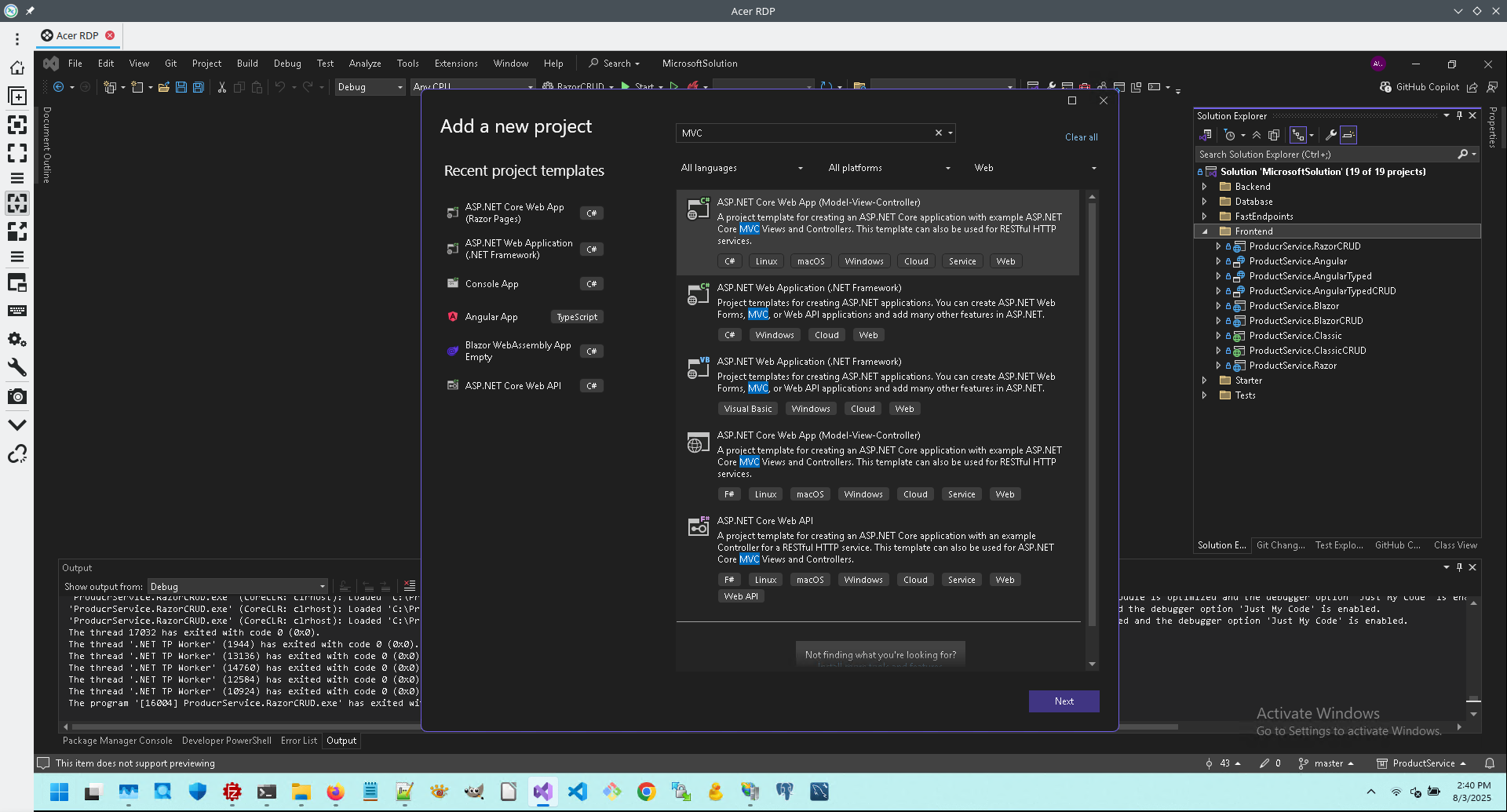Select the ASP.NET Core Web API F# template
The width and height of the screenshot is (1507, 812).
coord(878,559)
